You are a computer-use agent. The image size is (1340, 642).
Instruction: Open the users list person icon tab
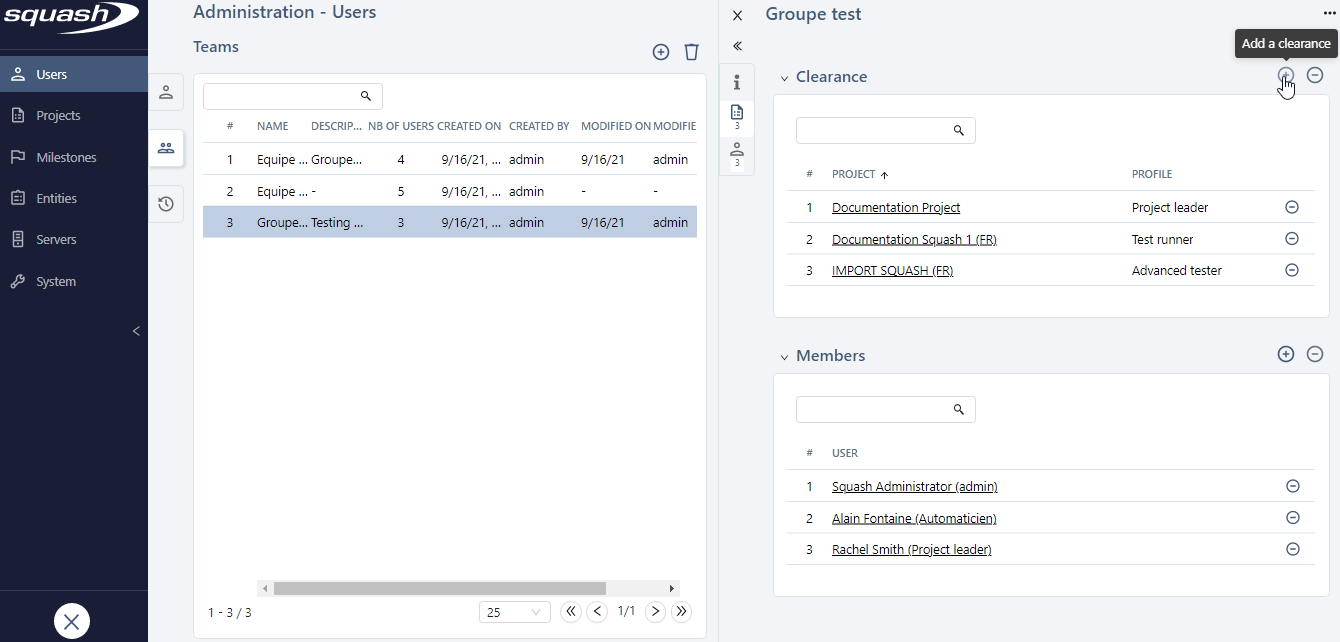tap(166, 92)
